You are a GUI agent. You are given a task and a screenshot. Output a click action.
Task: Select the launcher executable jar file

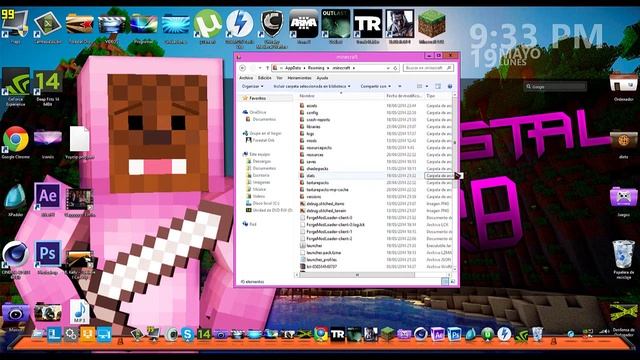(314, 245)
